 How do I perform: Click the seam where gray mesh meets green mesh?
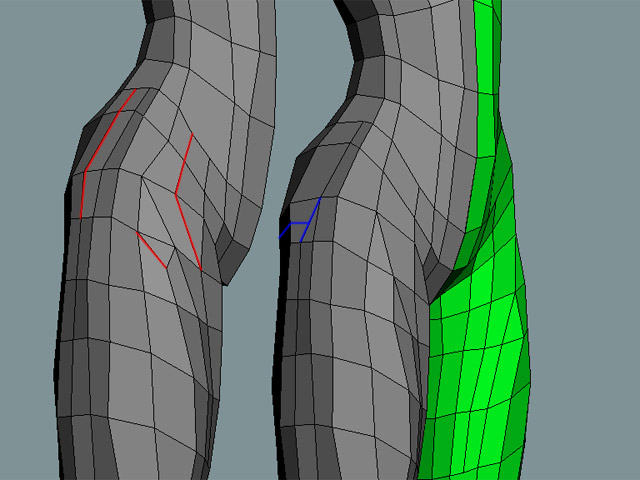click(x=430, y=380)
